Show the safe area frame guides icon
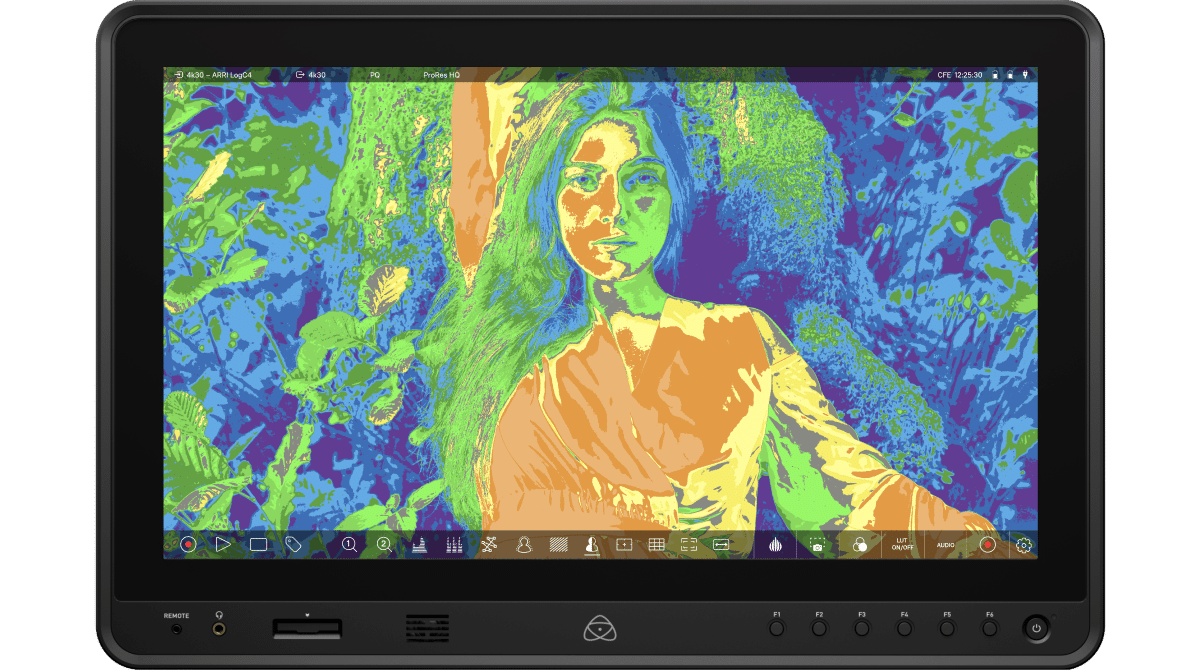 (689, 545)
